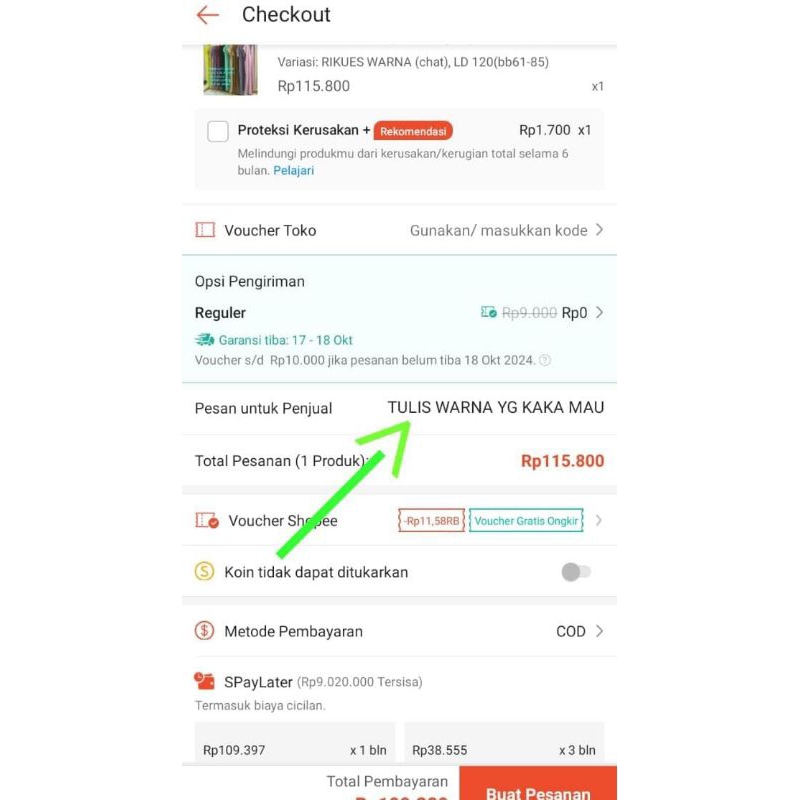Tap the Voucher Toko ticket icon
Screen dimensions: 800x800
pos(205,230)
